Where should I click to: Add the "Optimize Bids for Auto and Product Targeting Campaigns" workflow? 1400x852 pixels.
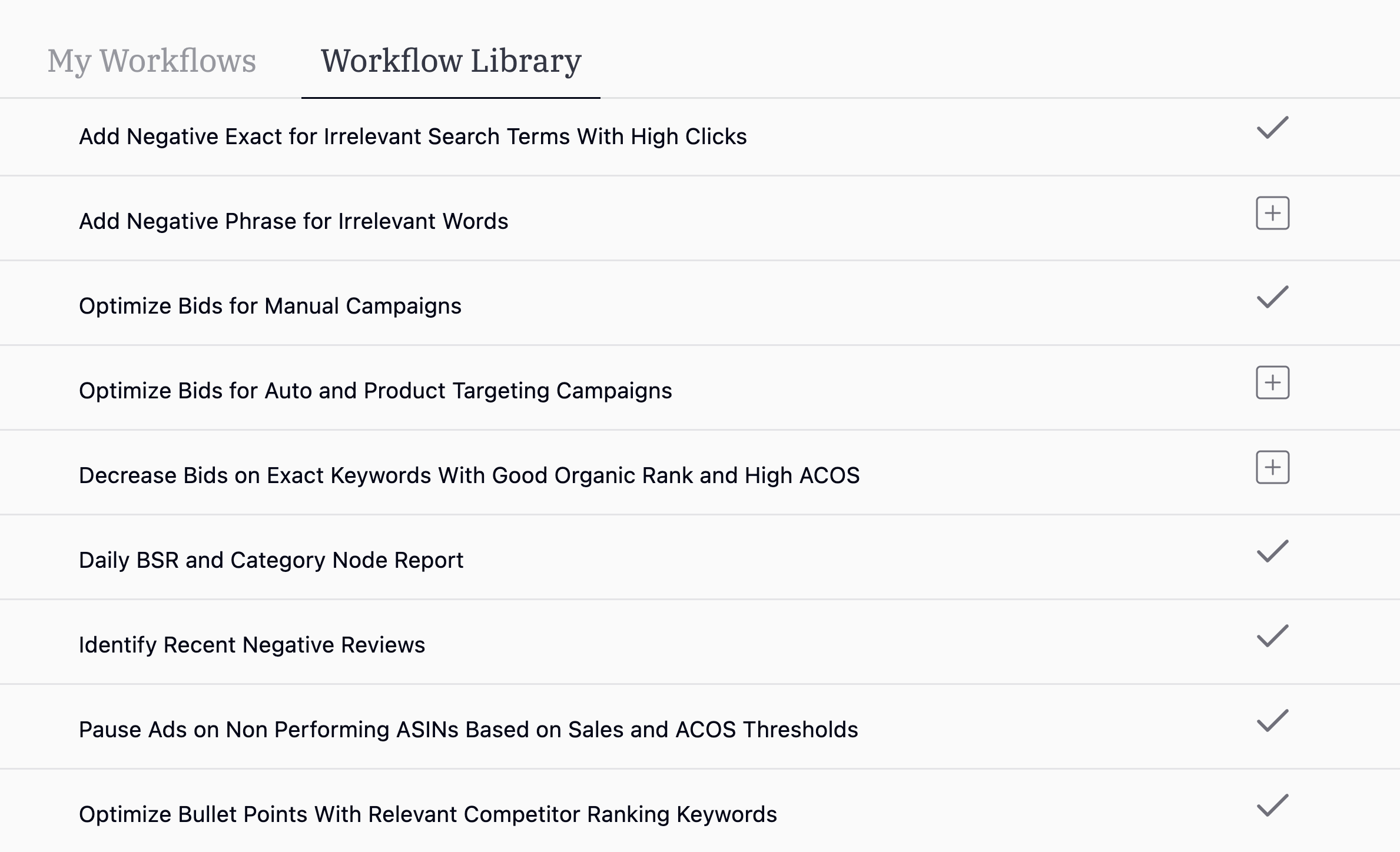coord(1272,382)
